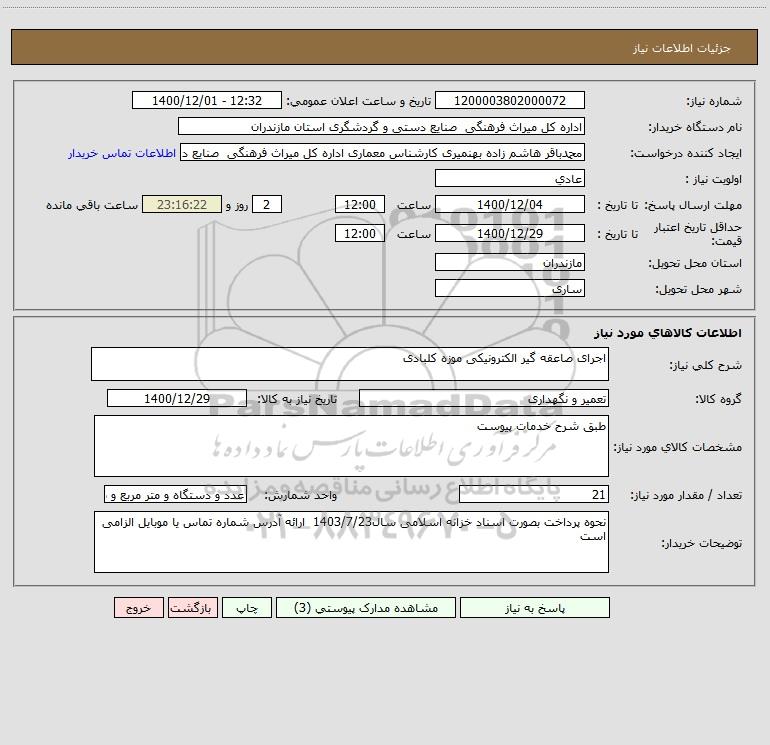Click the مشخصات کالای مورد نیاز label
Viewport: 770px width, 745px height.
point(678,447)
